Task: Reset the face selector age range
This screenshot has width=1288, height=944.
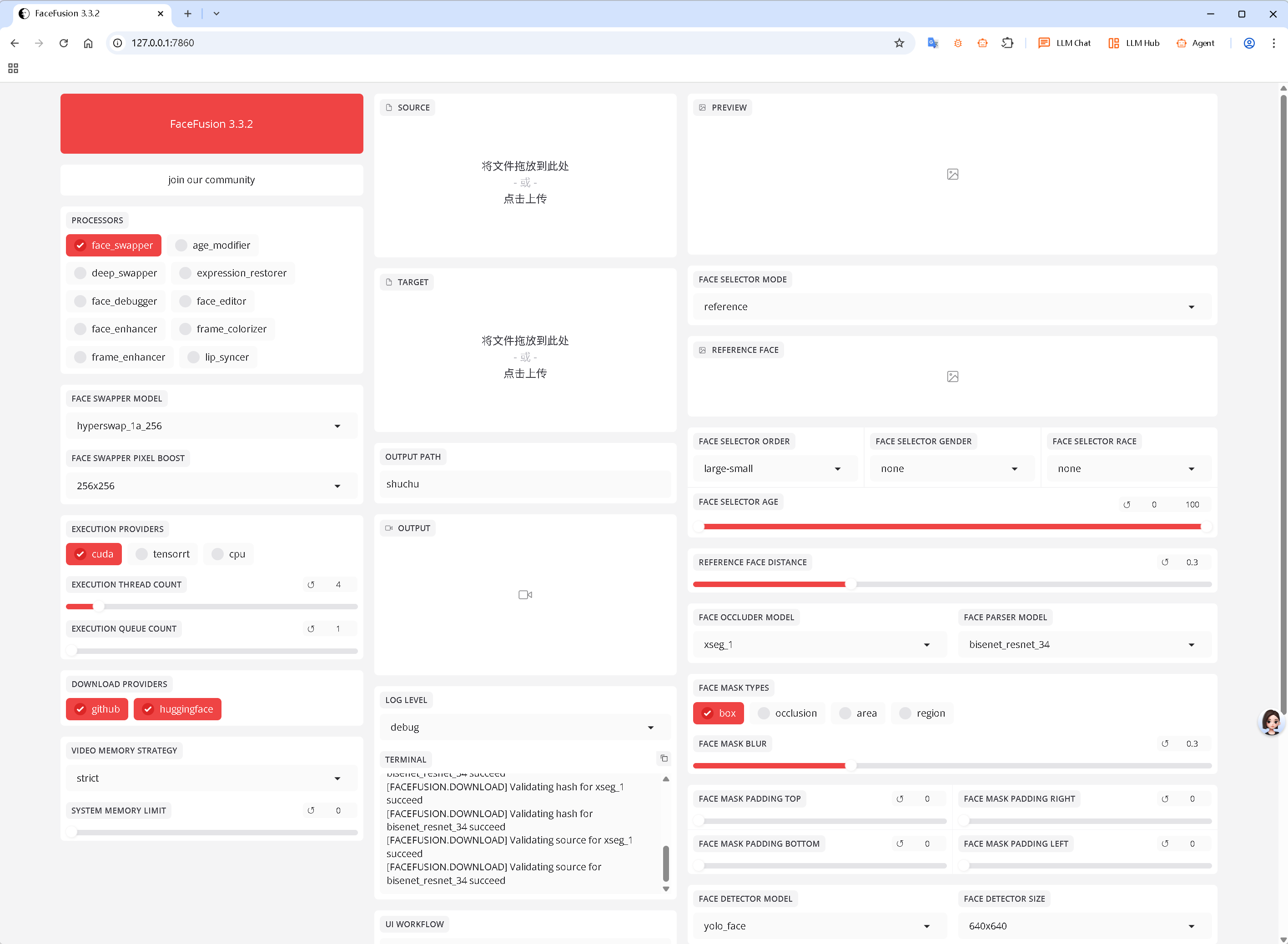Action: (1127, 505)
